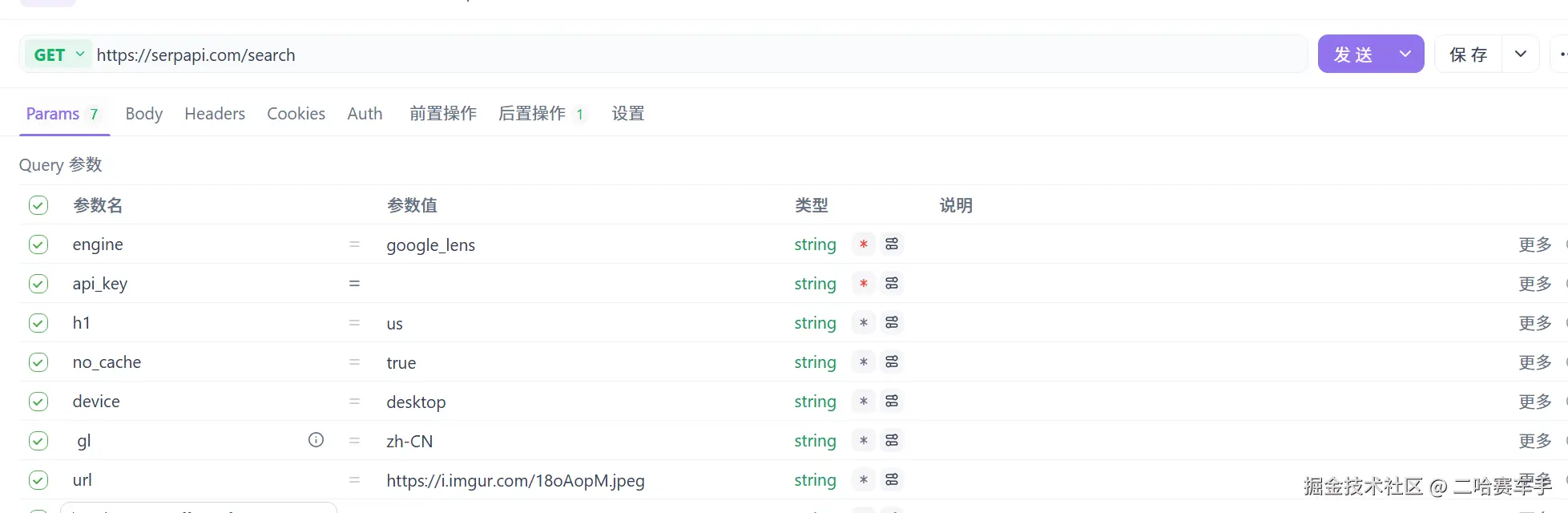Change type string for engine row
Screen dimensions: 1568x513
click(x=815, y=244)
